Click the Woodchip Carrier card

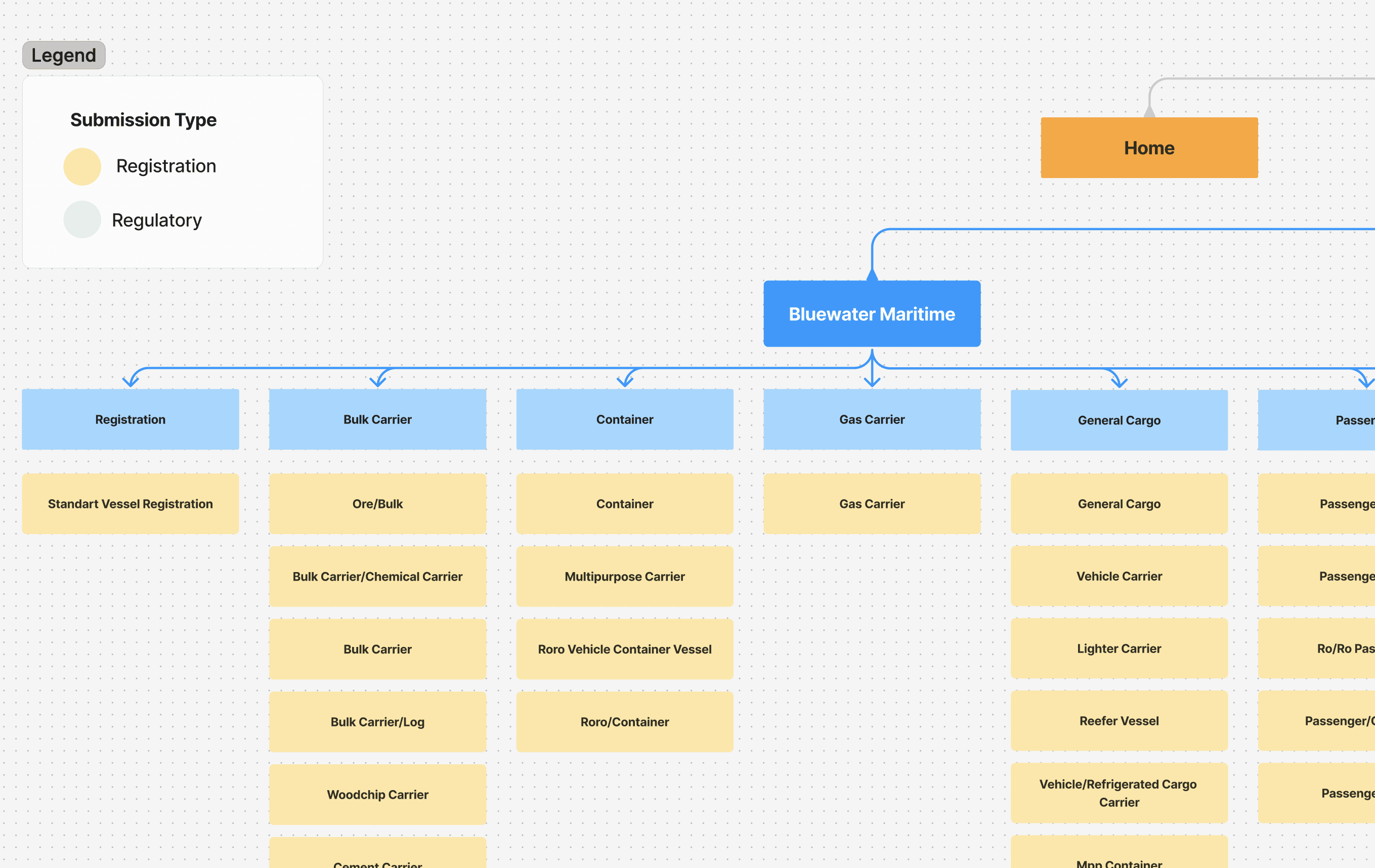pos(377,794)
